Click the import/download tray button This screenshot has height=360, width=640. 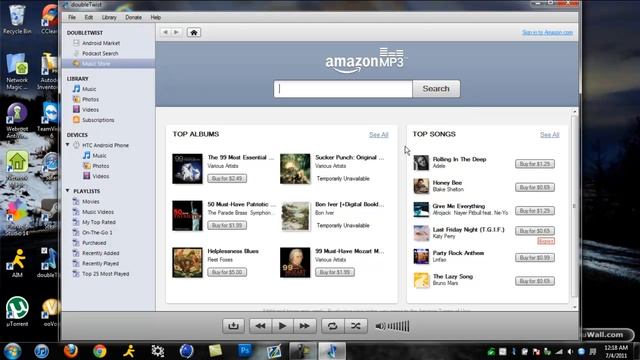tap(233, 326)
